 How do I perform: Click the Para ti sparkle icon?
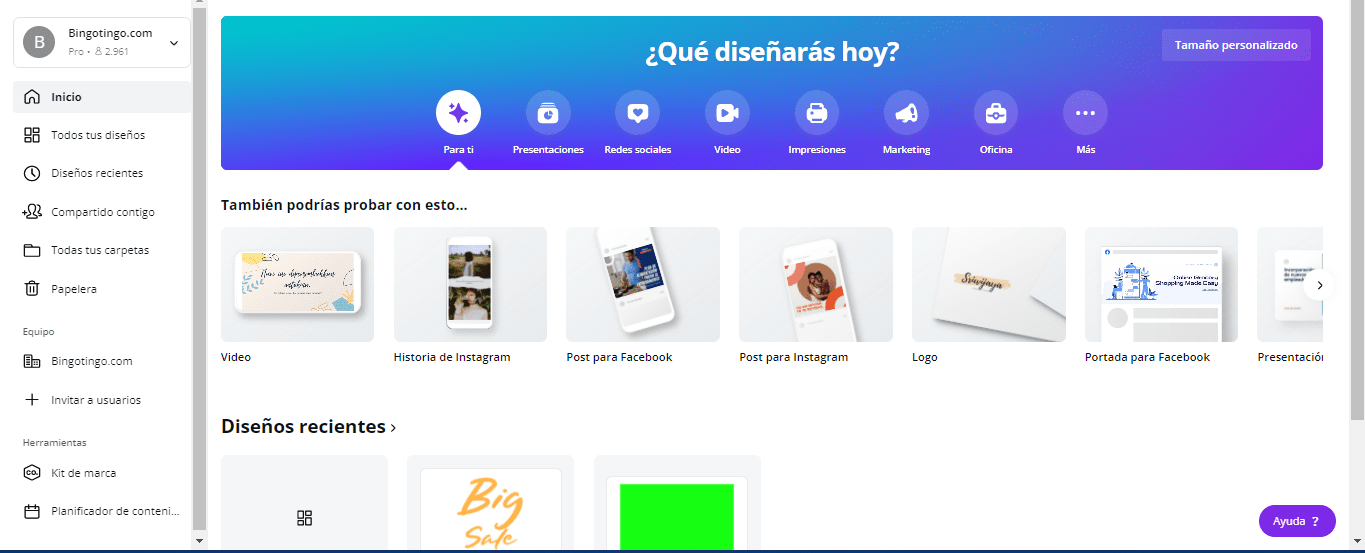point(458,113)
